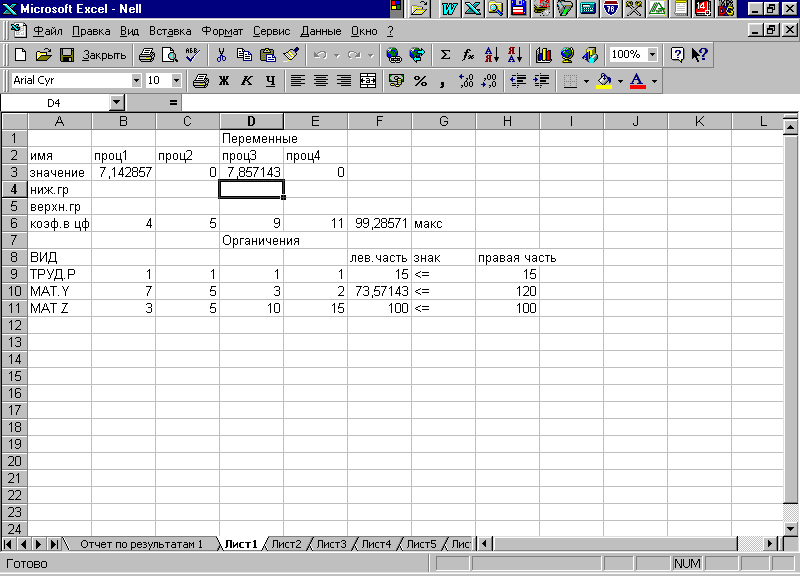Sort descending with the Я-А arrow icon

[515, 55]
